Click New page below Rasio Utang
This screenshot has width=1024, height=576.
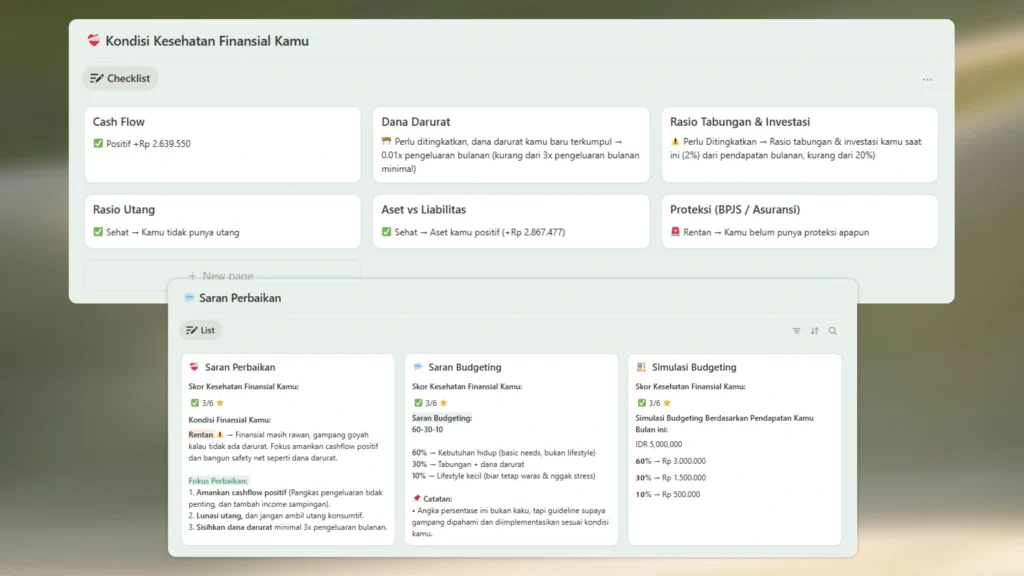(221, 276)
